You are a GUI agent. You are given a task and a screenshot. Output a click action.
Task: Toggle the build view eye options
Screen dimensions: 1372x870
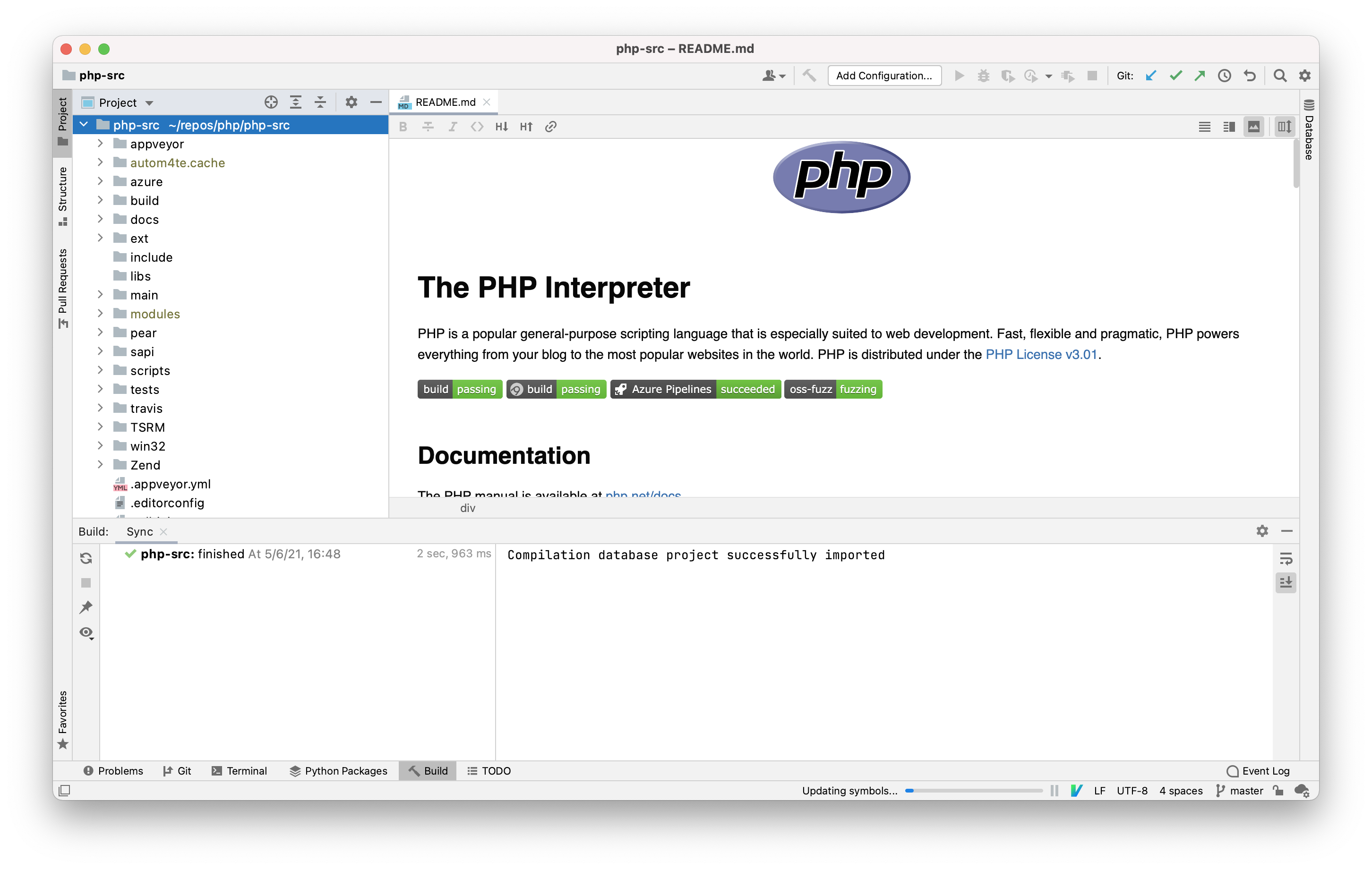86,632
